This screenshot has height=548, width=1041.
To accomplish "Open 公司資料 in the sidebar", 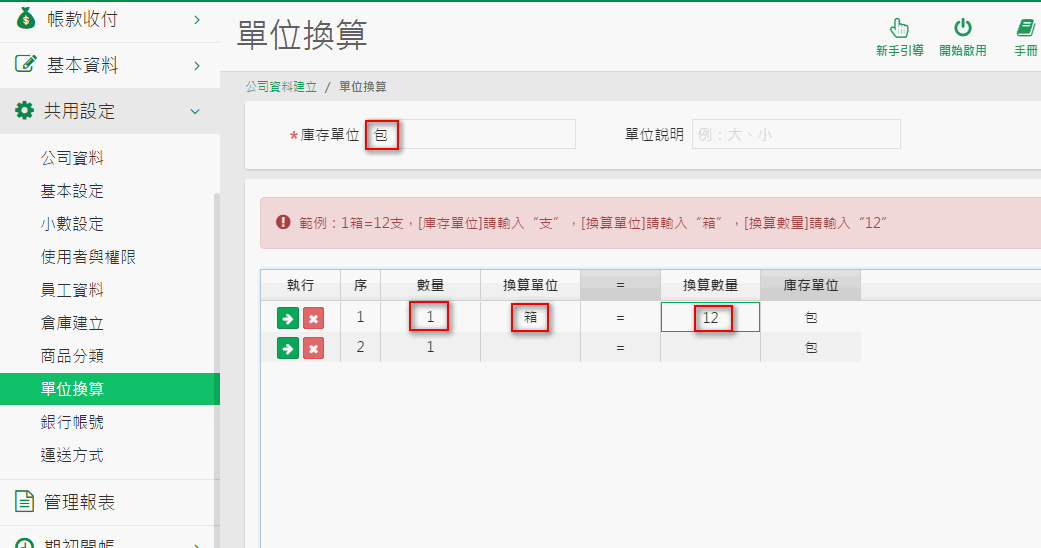I will (x=72, y=158).
